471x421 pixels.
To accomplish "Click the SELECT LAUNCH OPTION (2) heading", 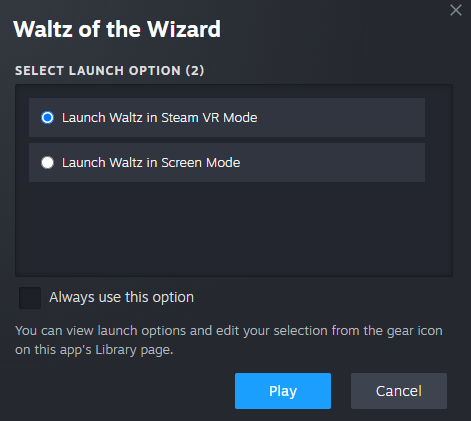I will click(x=110, y=70).
